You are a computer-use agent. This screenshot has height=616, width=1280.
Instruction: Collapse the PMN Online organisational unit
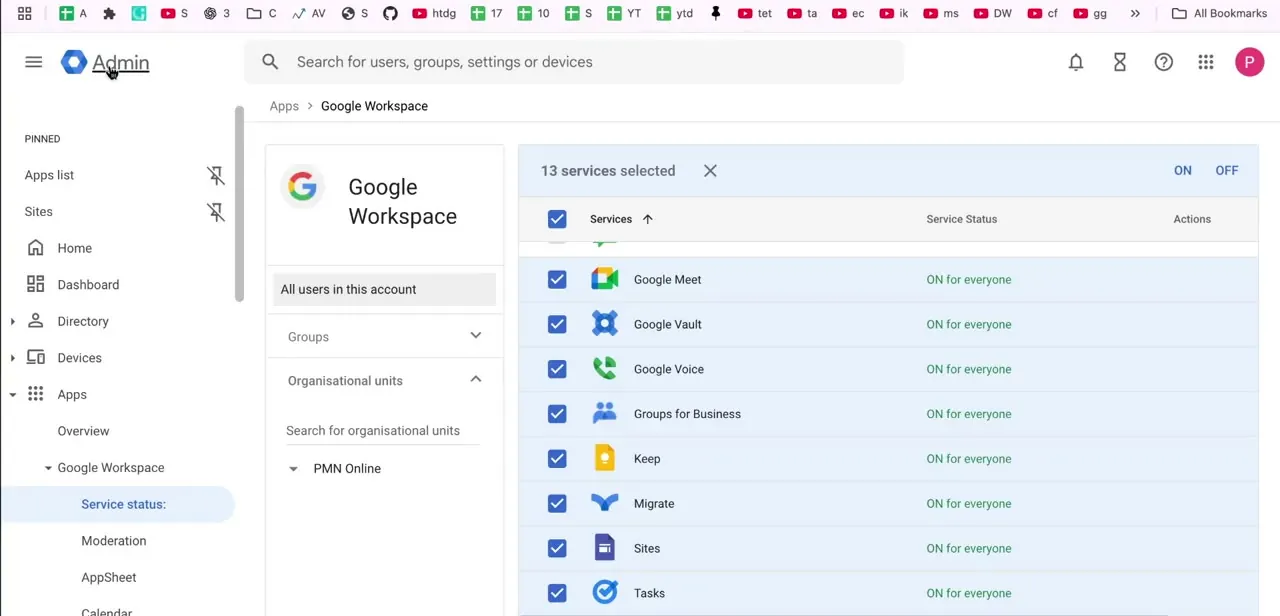pos(293,469)
